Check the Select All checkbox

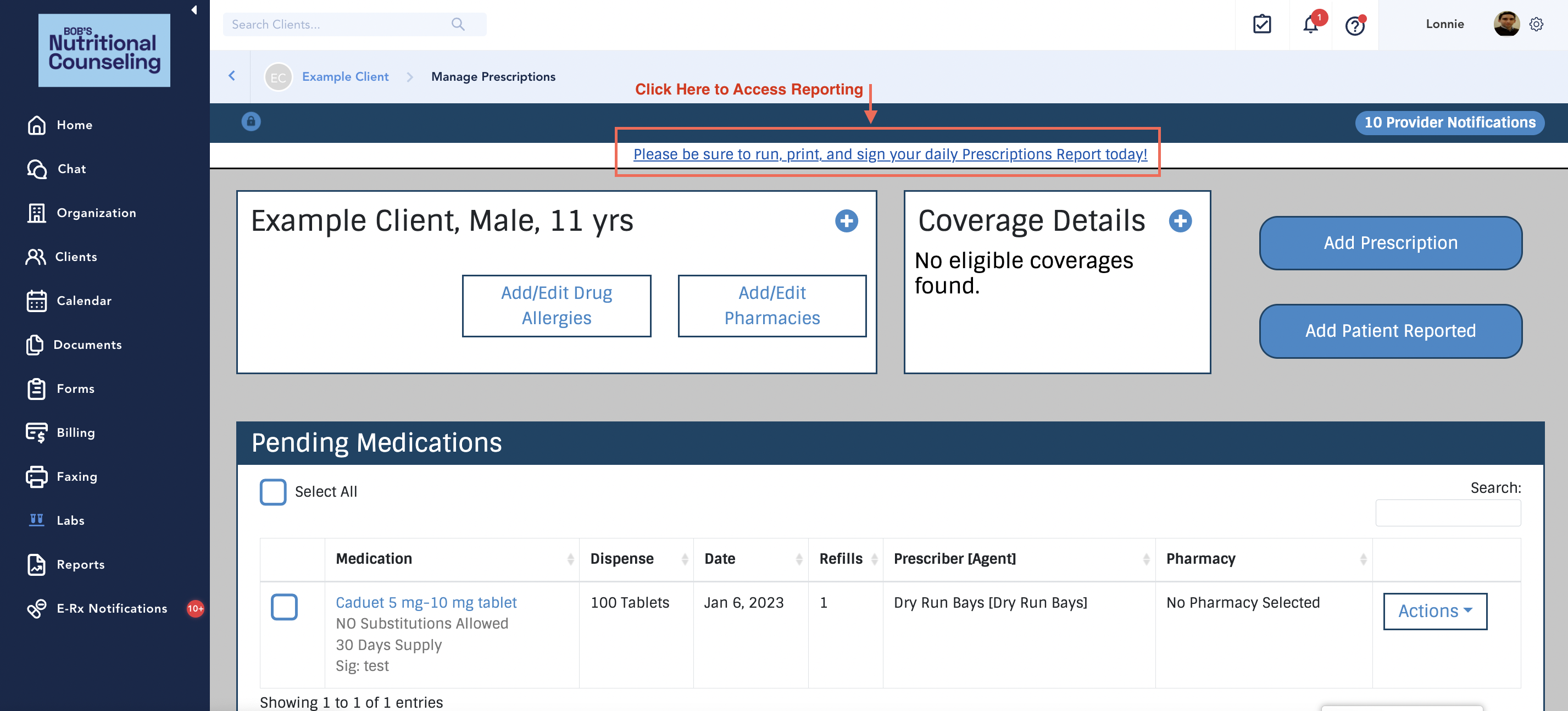[273, 491]
